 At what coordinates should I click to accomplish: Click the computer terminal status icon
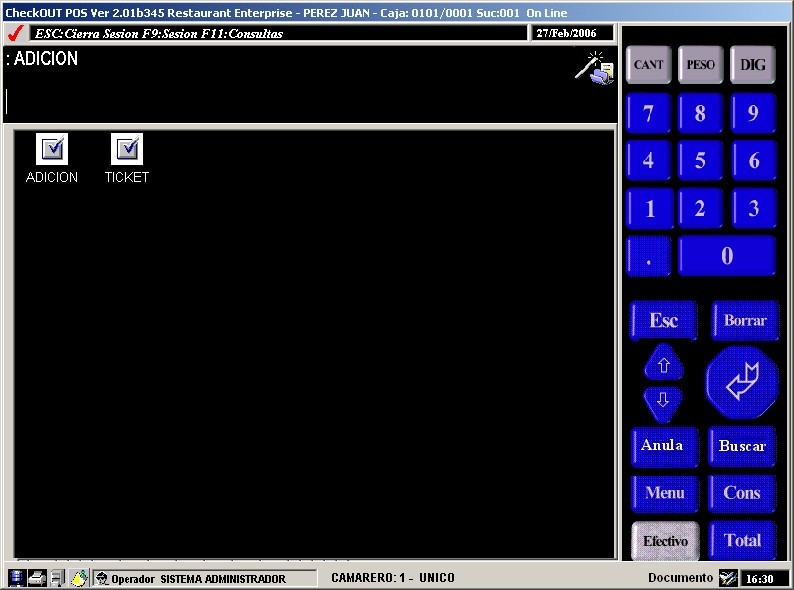[58, 578]
